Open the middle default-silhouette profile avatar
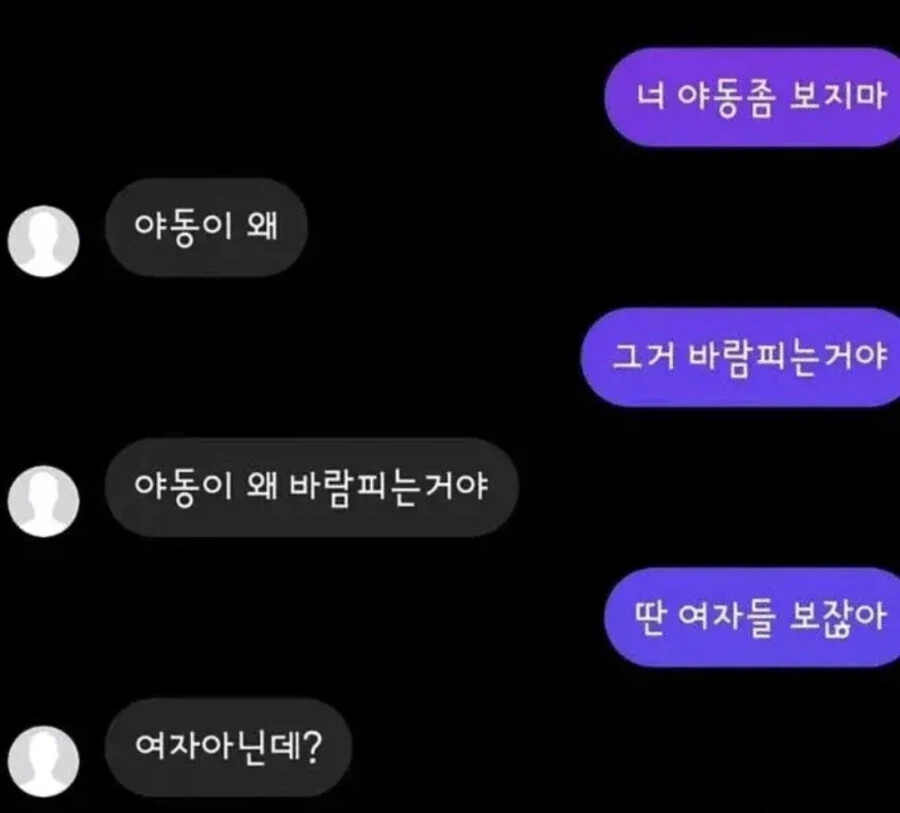Screen dimensions: 900x813 (x=44, y=501)
